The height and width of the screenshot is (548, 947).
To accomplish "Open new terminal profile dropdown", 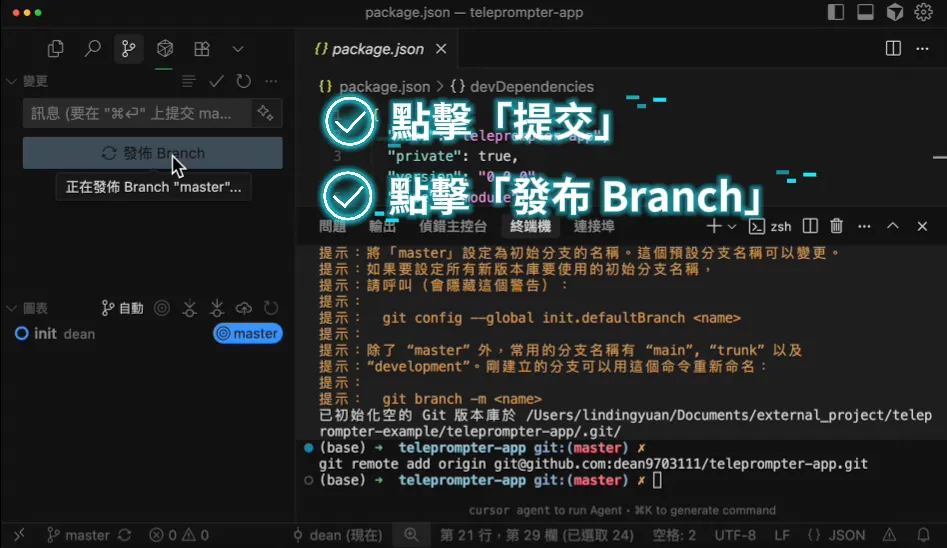I will [x=732, y=227].
